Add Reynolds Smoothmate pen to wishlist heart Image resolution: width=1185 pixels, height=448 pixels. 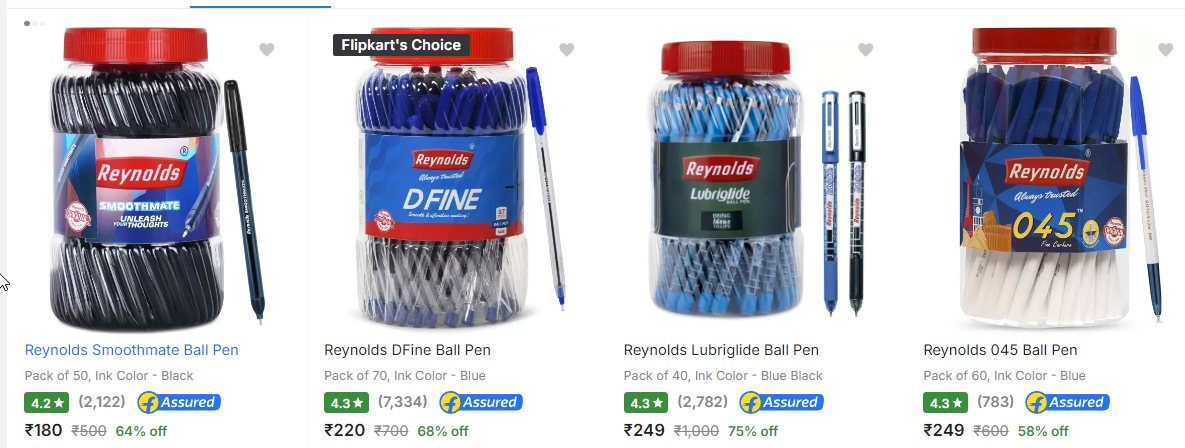[x=266, y=50]
